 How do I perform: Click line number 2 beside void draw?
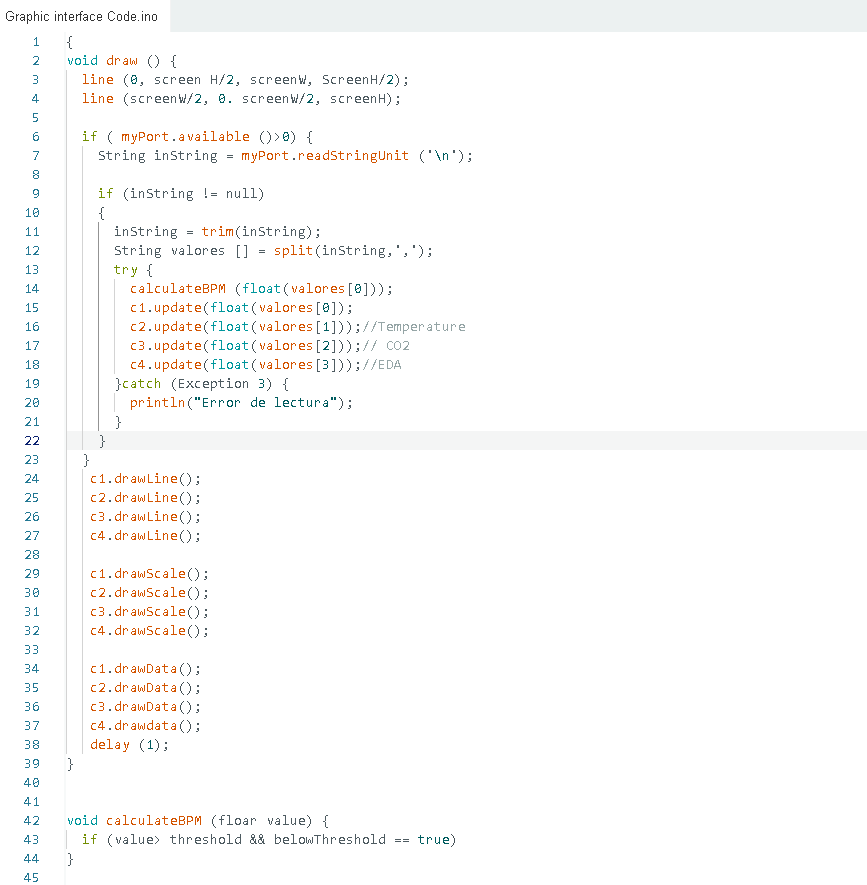tap(35, 60)
